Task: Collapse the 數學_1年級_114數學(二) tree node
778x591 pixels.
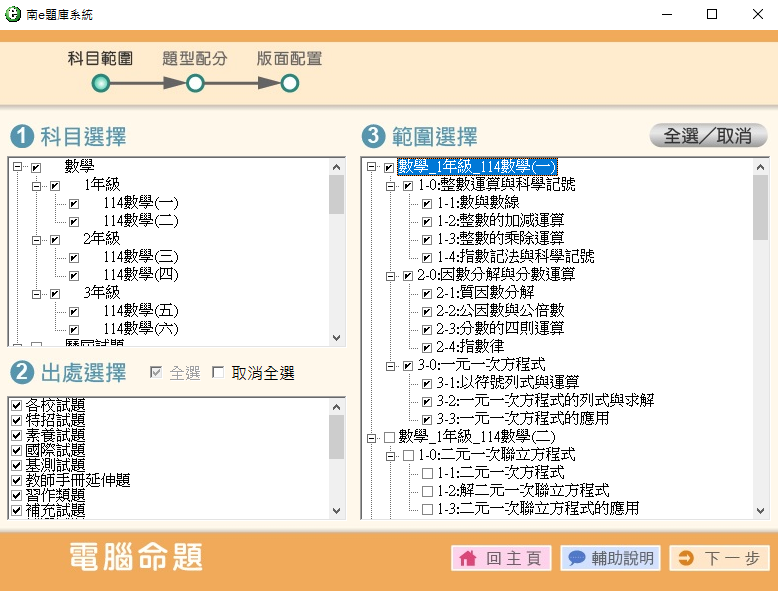Action: coord(371,437)
